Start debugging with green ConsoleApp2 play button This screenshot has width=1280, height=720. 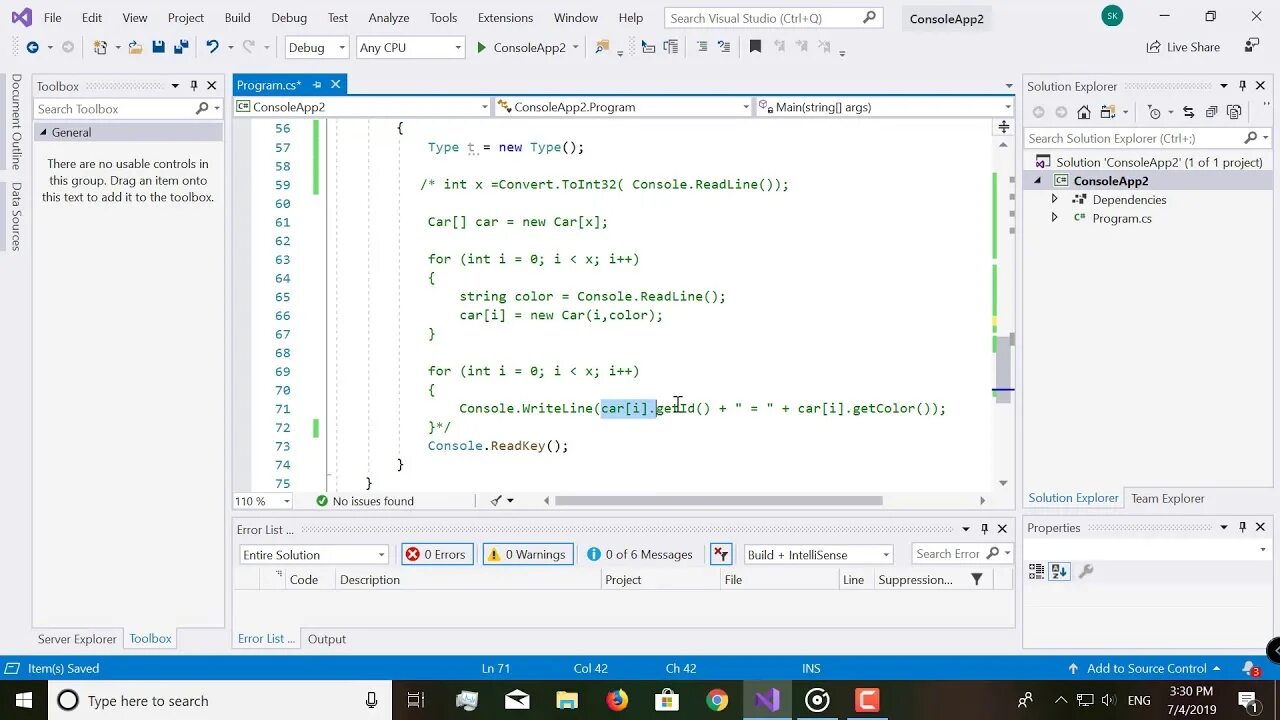coord(520,47)
